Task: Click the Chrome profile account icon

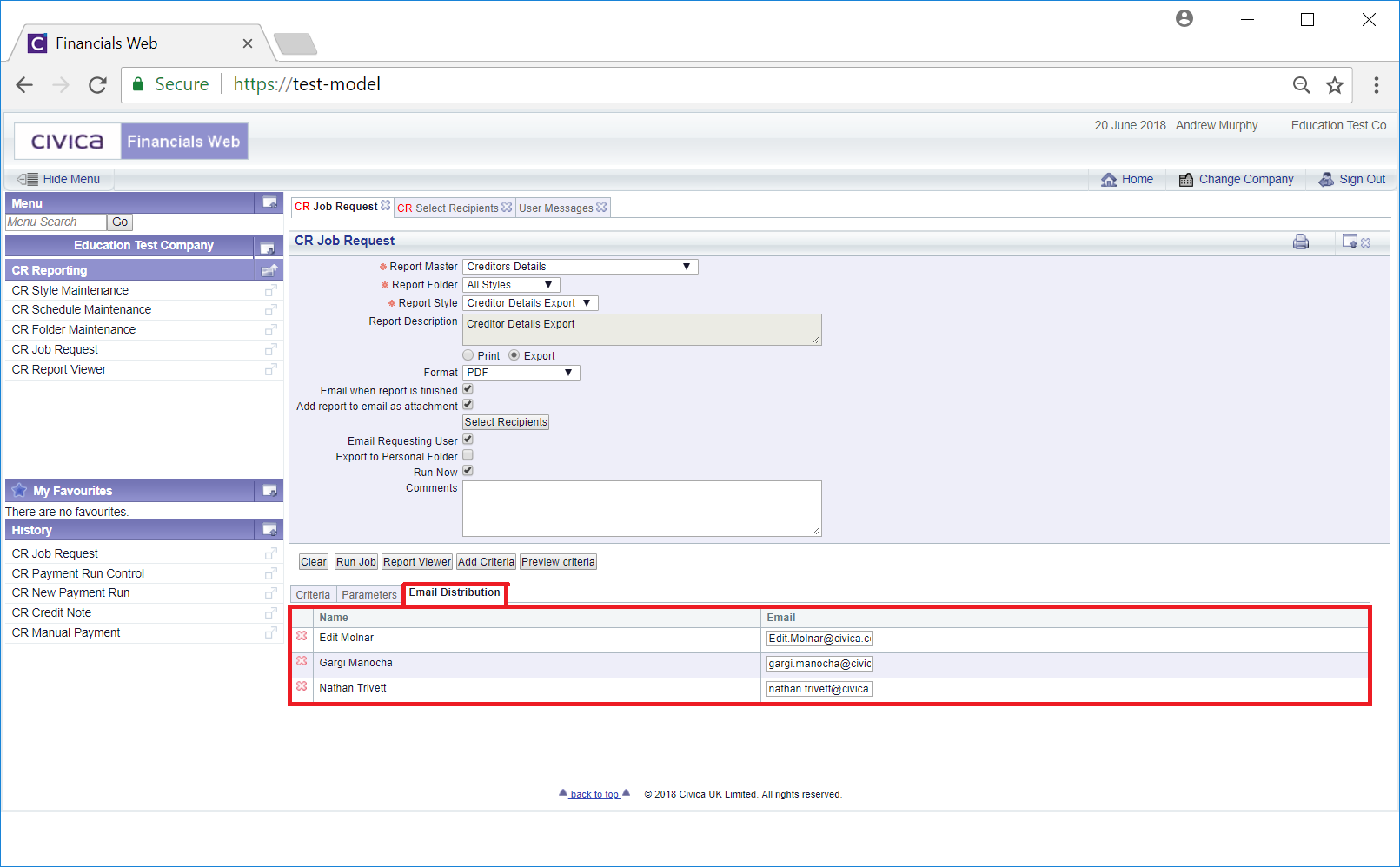Action: [x=1184, y=18]
